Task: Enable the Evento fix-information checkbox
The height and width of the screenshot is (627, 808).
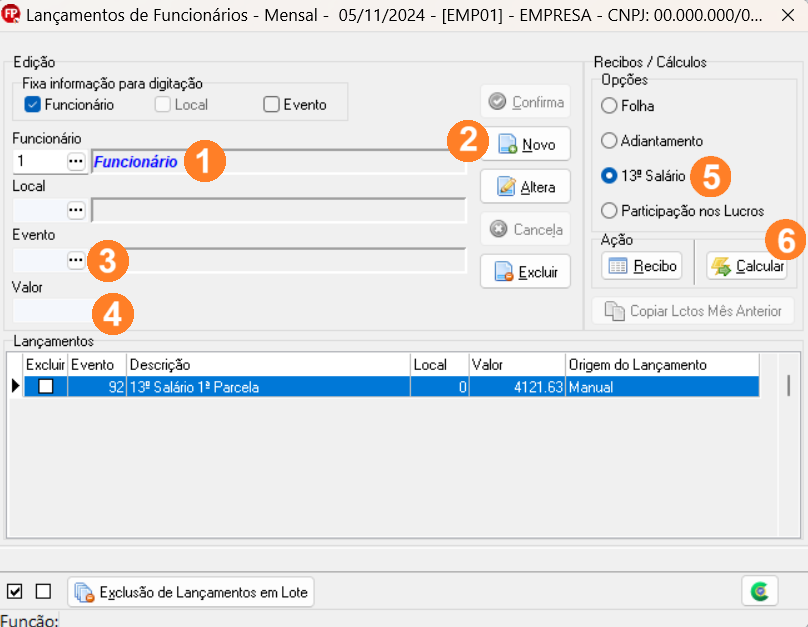Action: (270, 105)
